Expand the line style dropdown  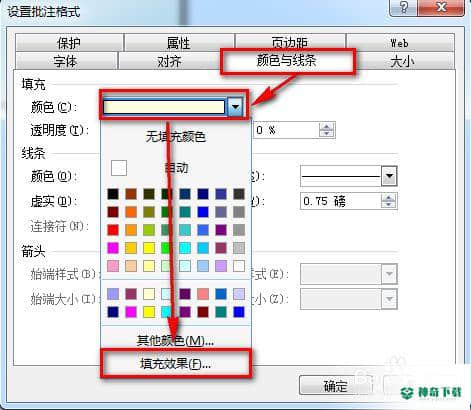[389, 176]
